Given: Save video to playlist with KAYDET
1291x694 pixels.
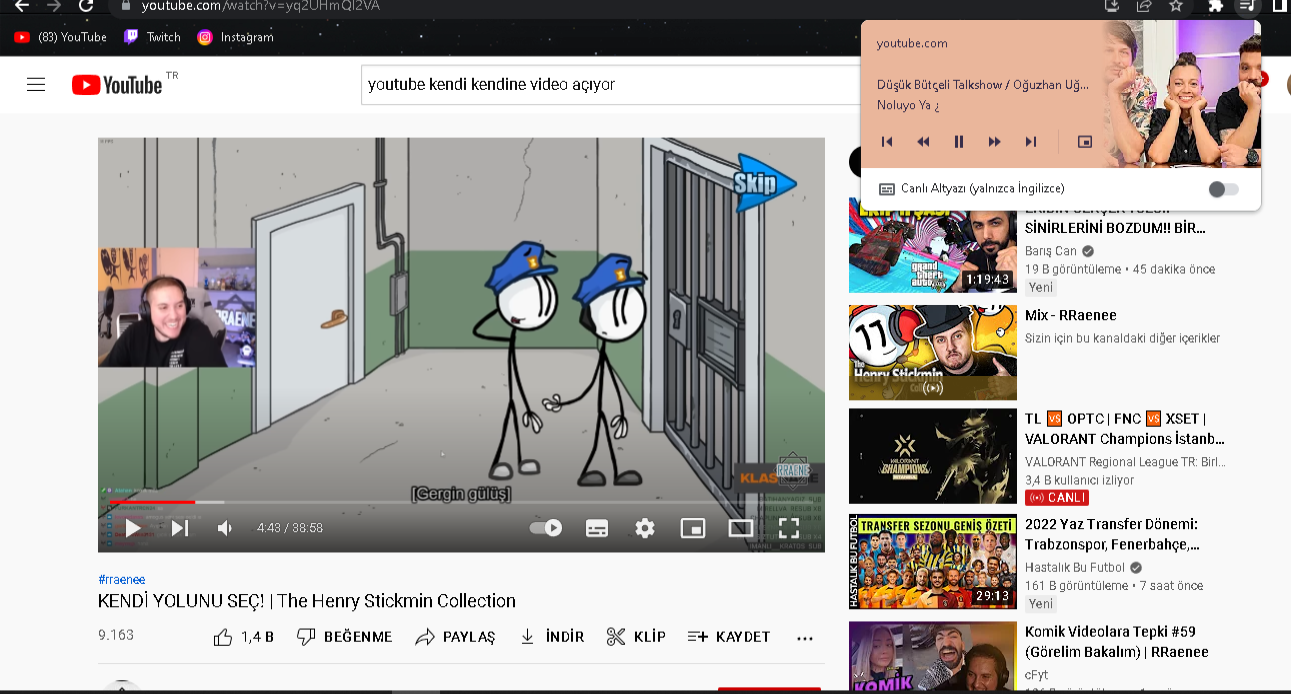Looking at the screenshot, I should click(x=729, y=637).
